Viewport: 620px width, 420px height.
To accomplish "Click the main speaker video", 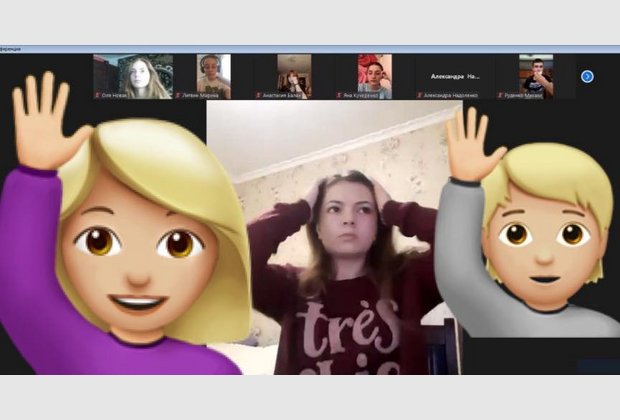I will click(334, 237).
